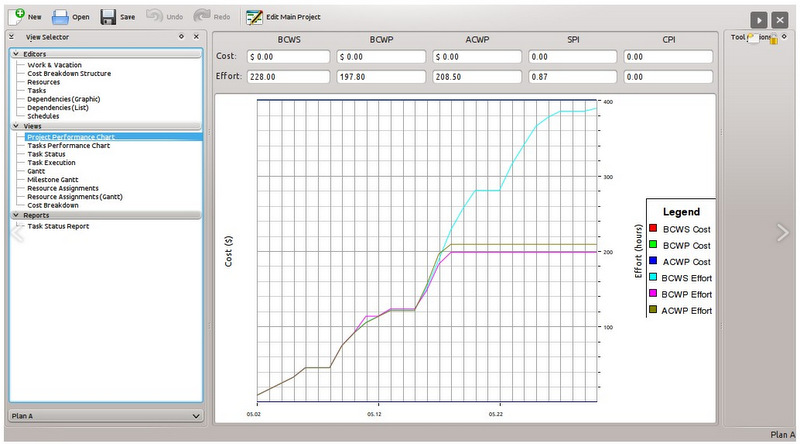Float the View Selector panel with the diamond icon
The width and height of the screenshot is (800, 444).
click(181, 37)
